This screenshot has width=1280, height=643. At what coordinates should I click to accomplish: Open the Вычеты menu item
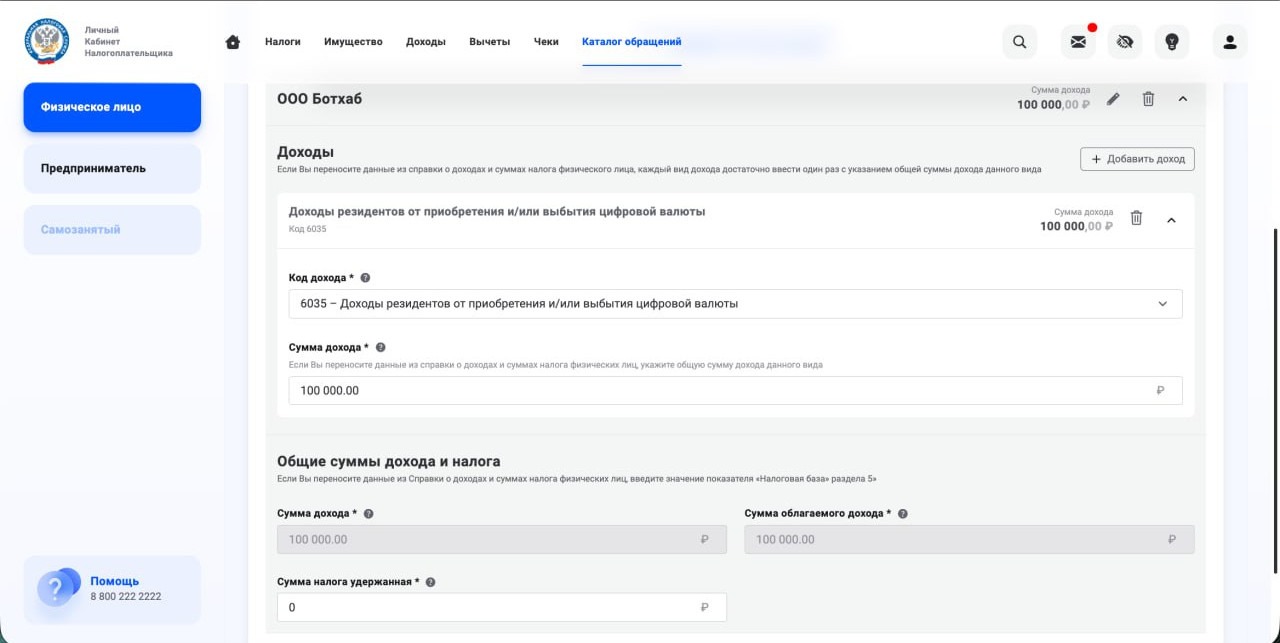[x=489, y=42]
